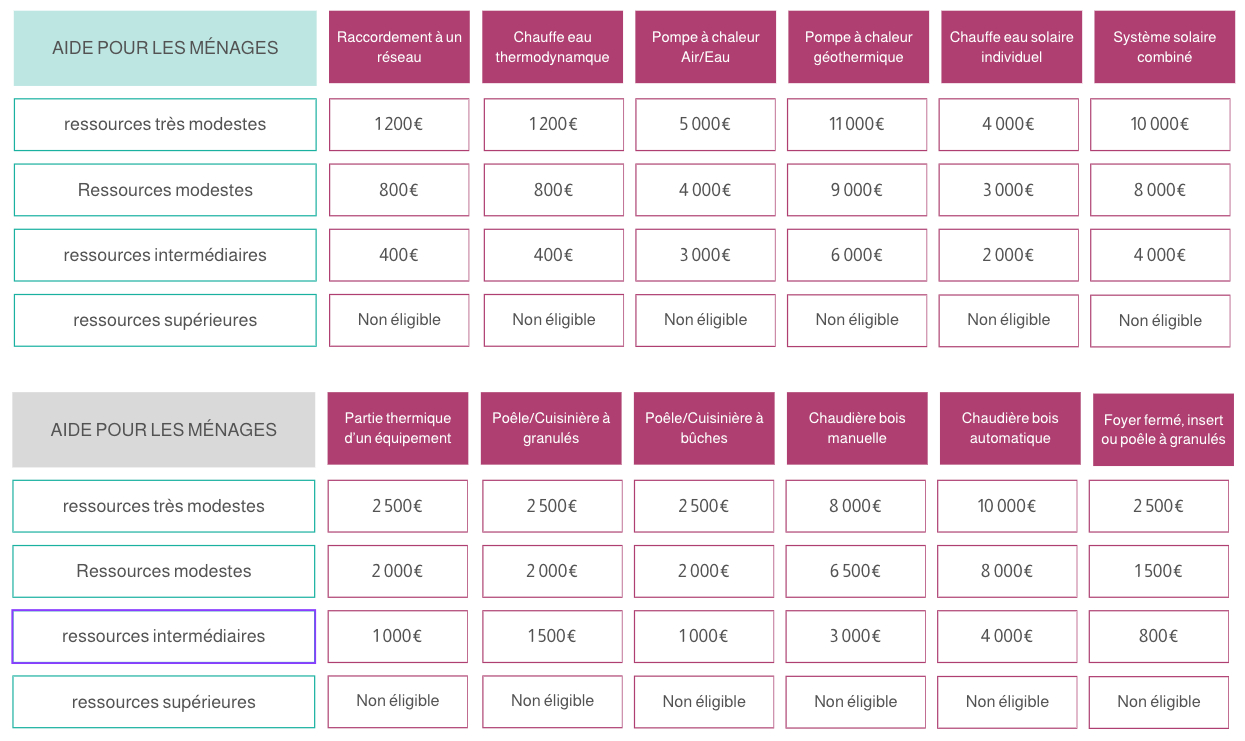Click the "Pompe à chaleur Air/Eau" header
Screen dimensions: 1245x741
[x=705, y=47]
